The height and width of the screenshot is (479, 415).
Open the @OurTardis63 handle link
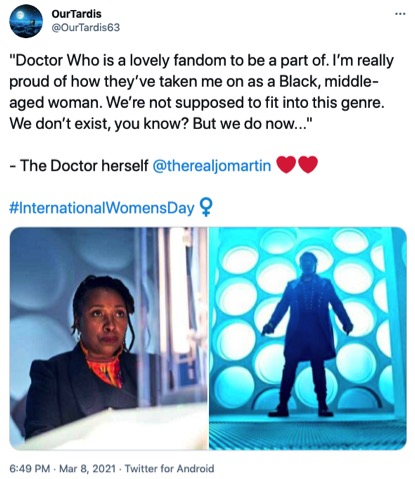[x=85, y=27]
